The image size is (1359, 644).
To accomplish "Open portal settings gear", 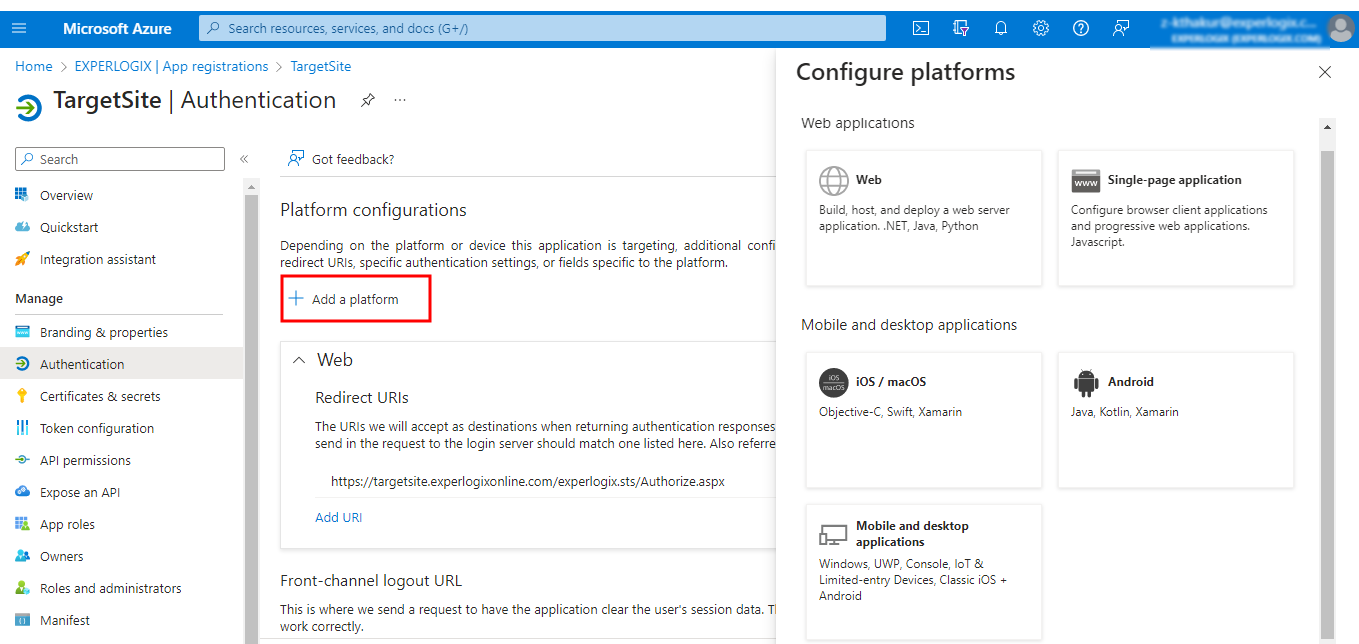I will (1041, 28).
